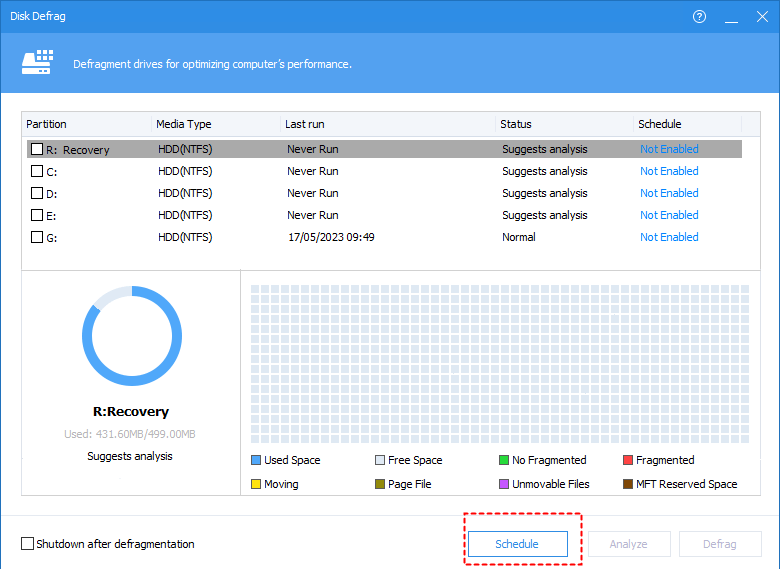The width and height of the screenshot is (780, 569).
Task: Check the C: partition checkbox
Action: pos(37,171)
